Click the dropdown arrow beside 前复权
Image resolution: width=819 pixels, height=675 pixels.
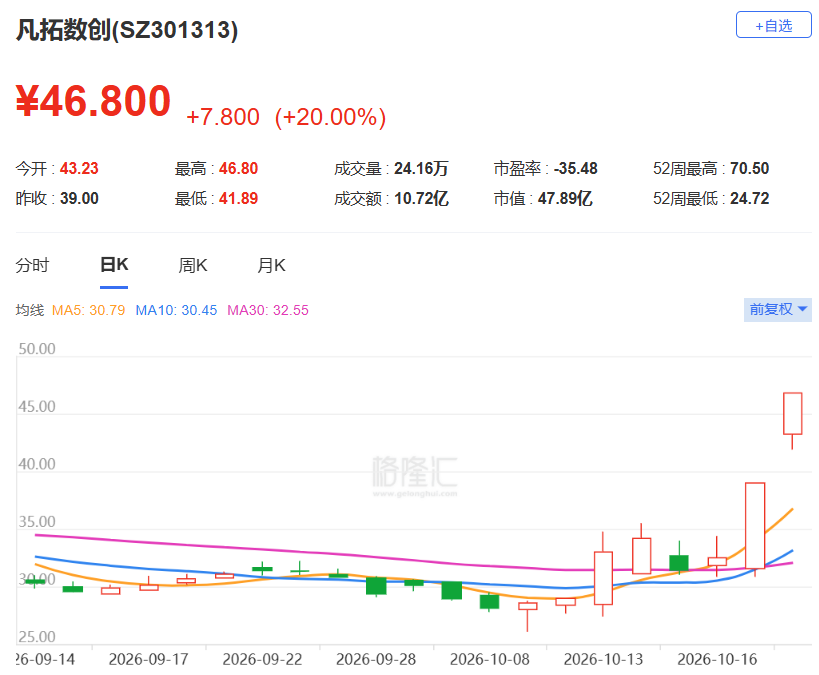coord(802,309)
